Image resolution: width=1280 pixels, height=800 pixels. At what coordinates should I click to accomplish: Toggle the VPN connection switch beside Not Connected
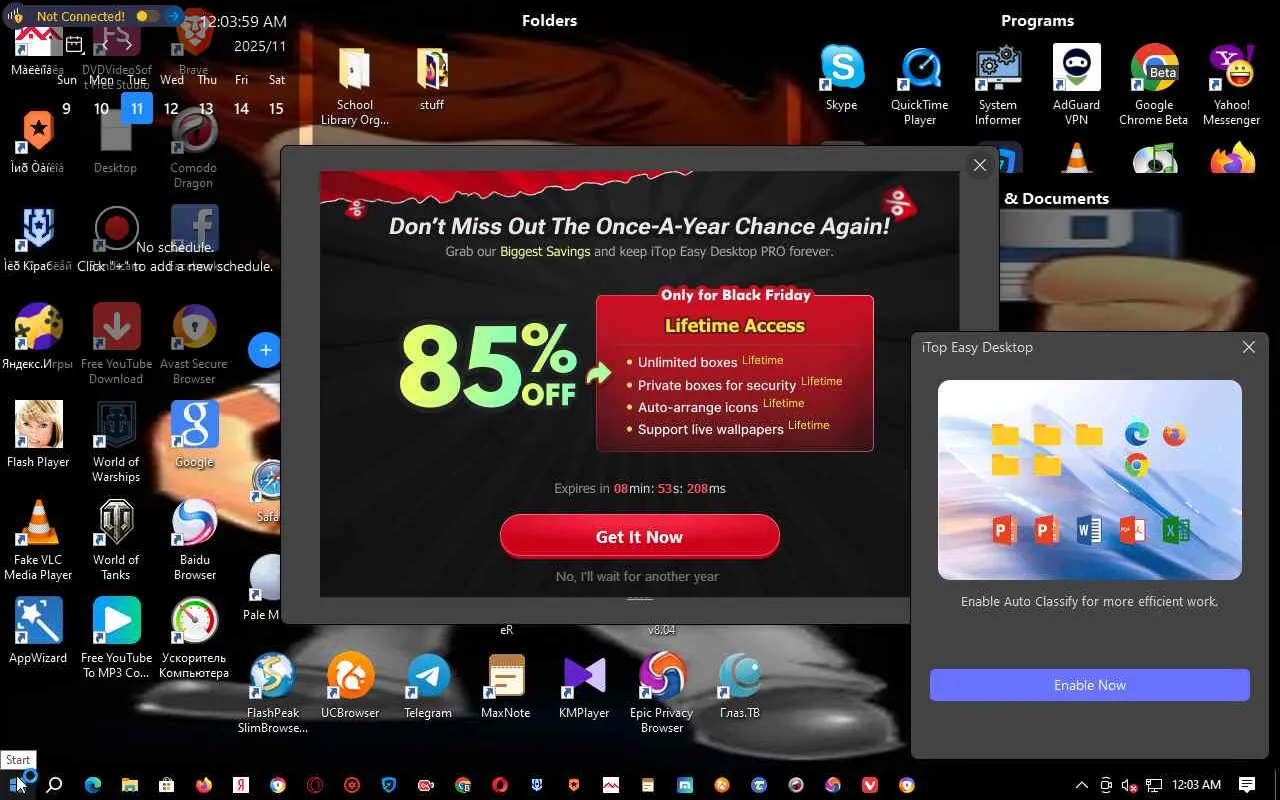tap(147, 16)
